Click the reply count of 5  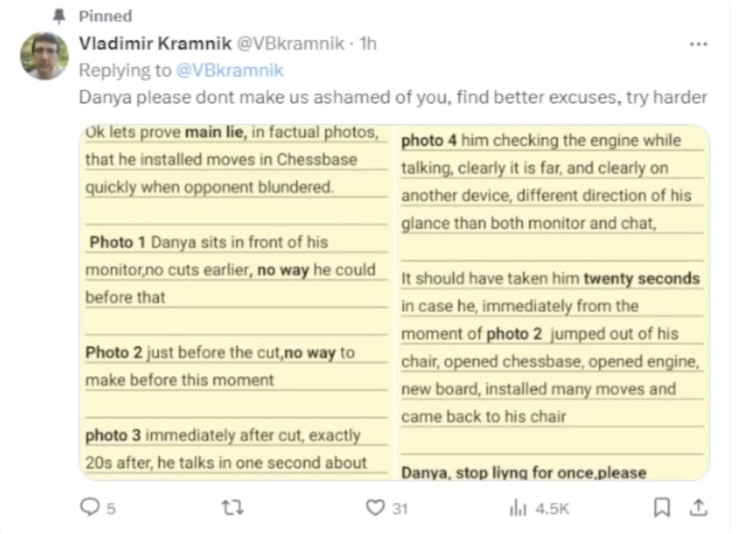(111, 509)
